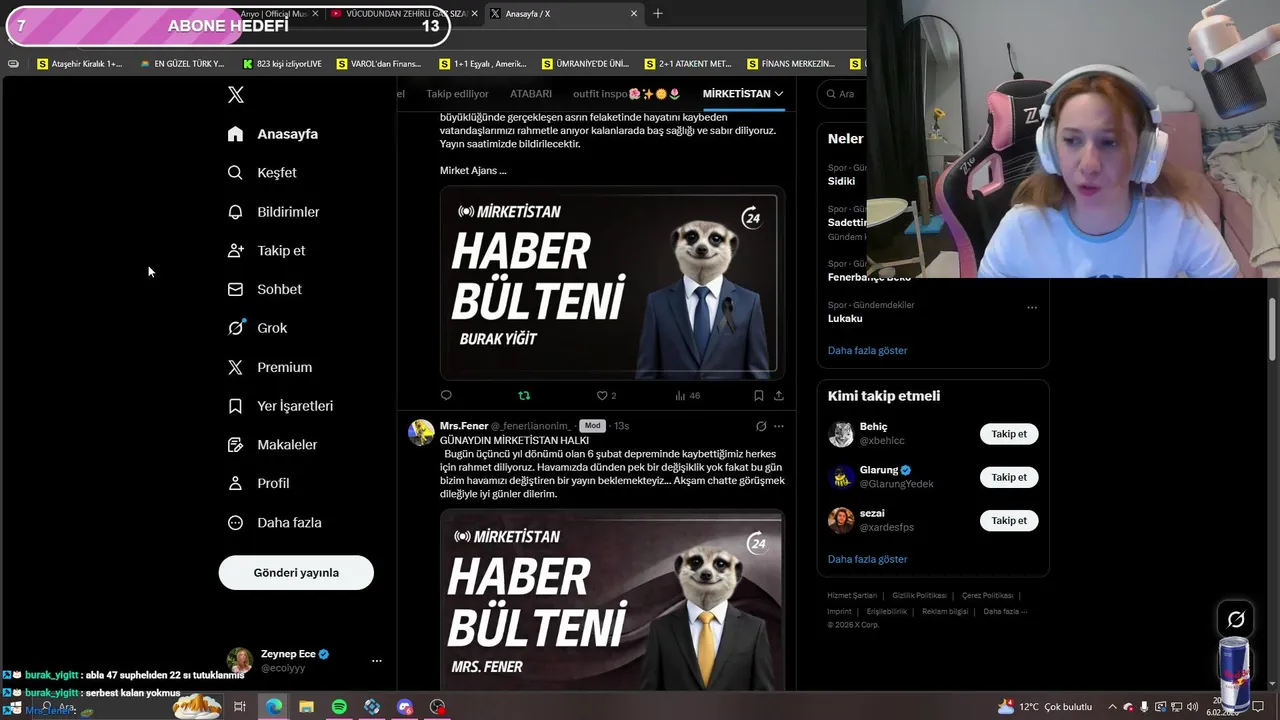Expand the MİRKETİSTAN tab chevron
The width and height of the screenshot is (1280, 720).
(779, 94)
